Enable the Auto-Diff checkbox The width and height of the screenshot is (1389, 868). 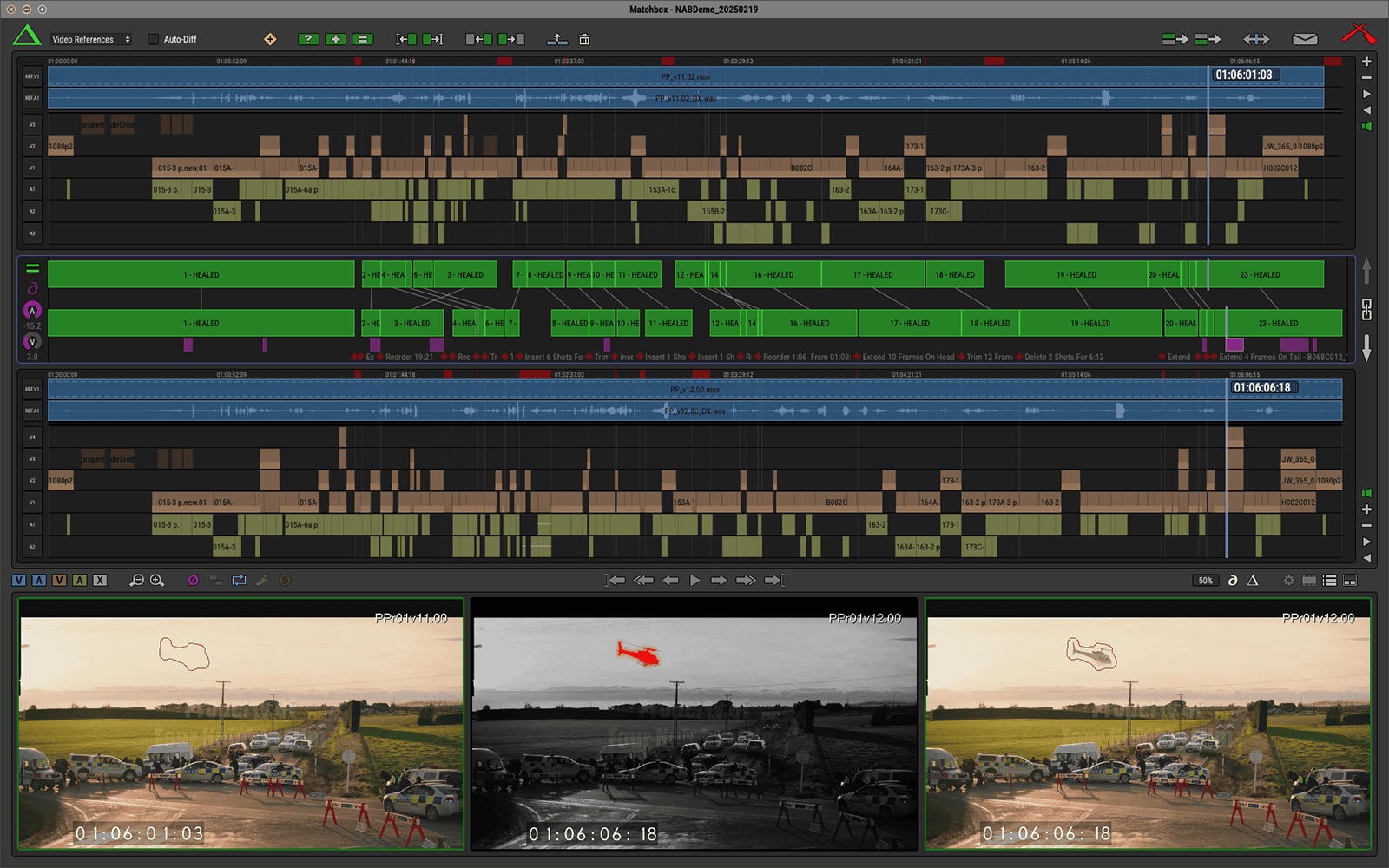154,39
